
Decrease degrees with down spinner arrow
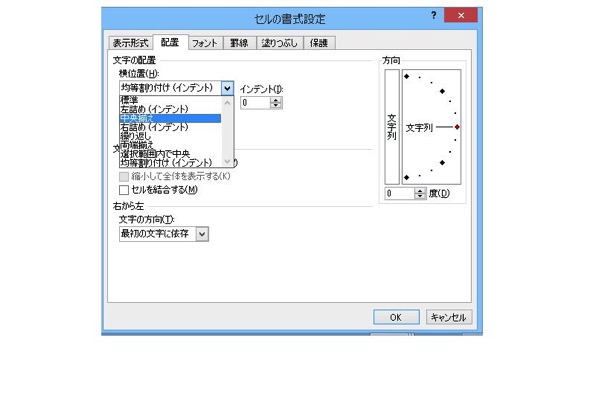pos(420,196)
